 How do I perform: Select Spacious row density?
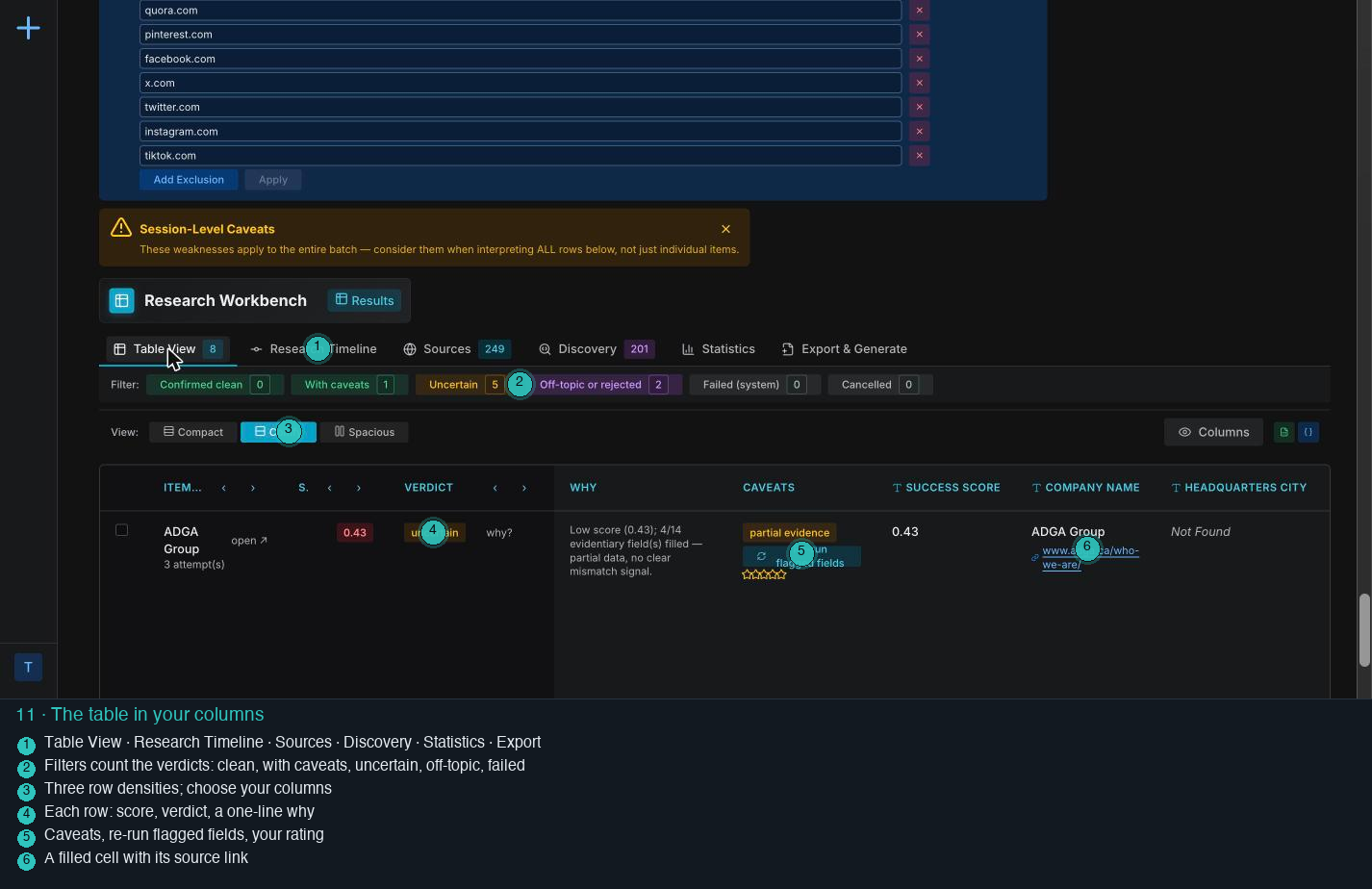[365, 432]
